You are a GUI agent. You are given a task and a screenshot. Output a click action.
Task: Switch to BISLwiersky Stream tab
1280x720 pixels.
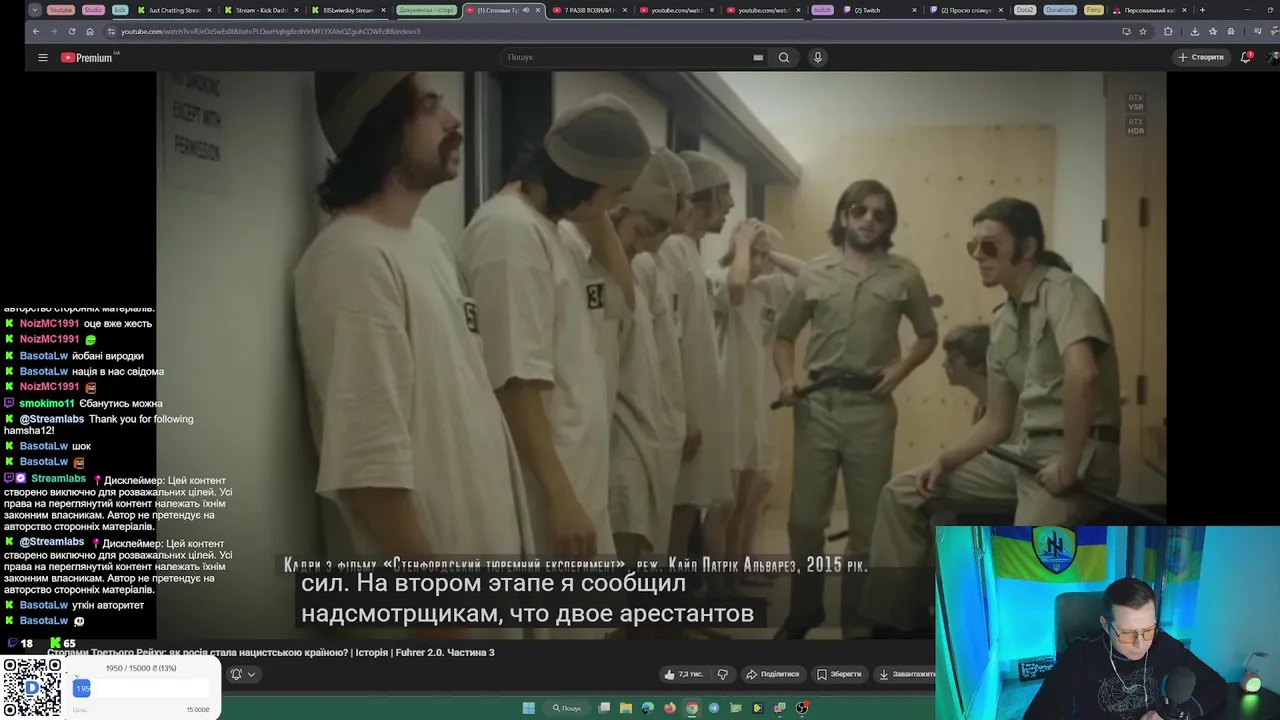(x=348, y=10)
